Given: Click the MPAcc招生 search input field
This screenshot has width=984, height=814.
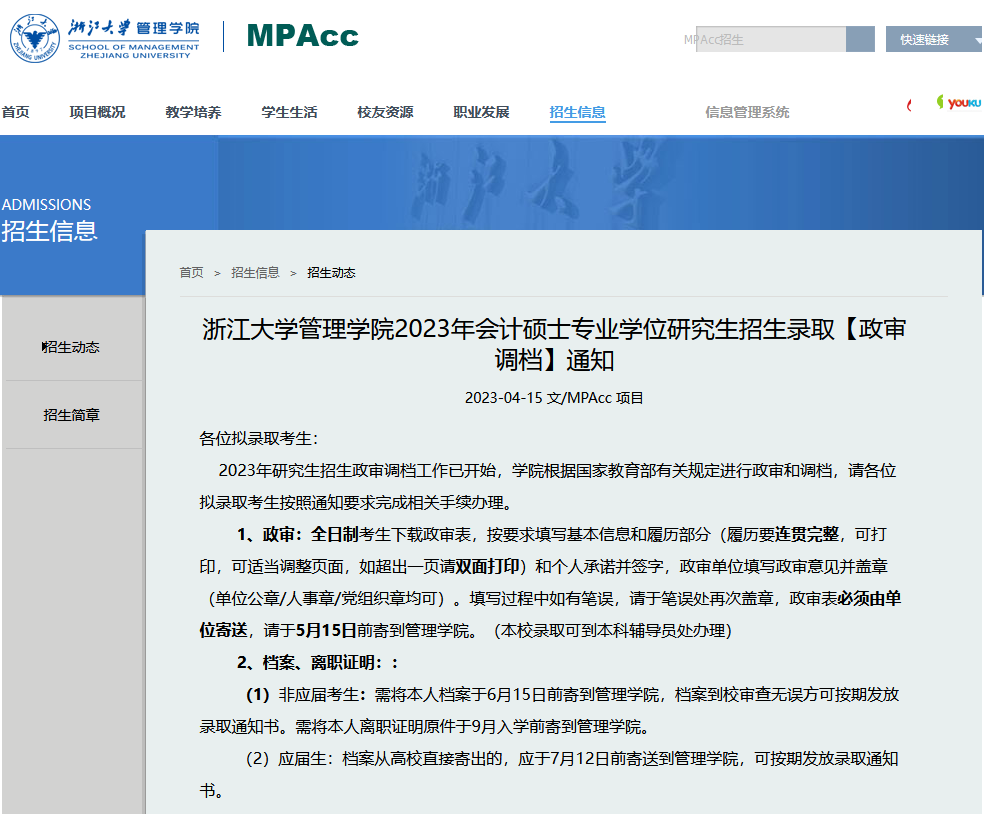Looking at the screenshot, I should 770,40.
